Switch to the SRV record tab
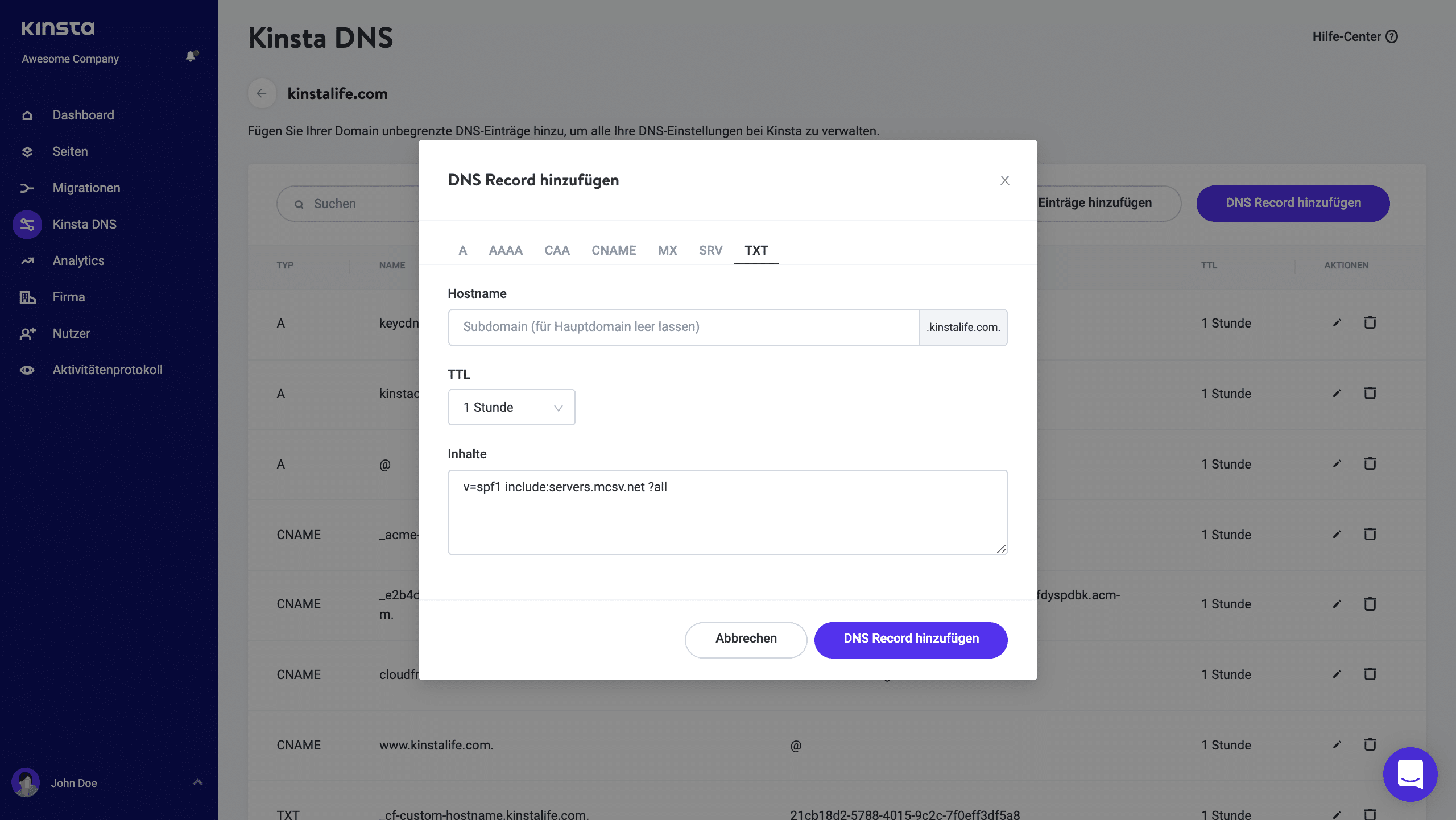The width and height of the screenshot is (1456, 820). click(x=710, y=251)
